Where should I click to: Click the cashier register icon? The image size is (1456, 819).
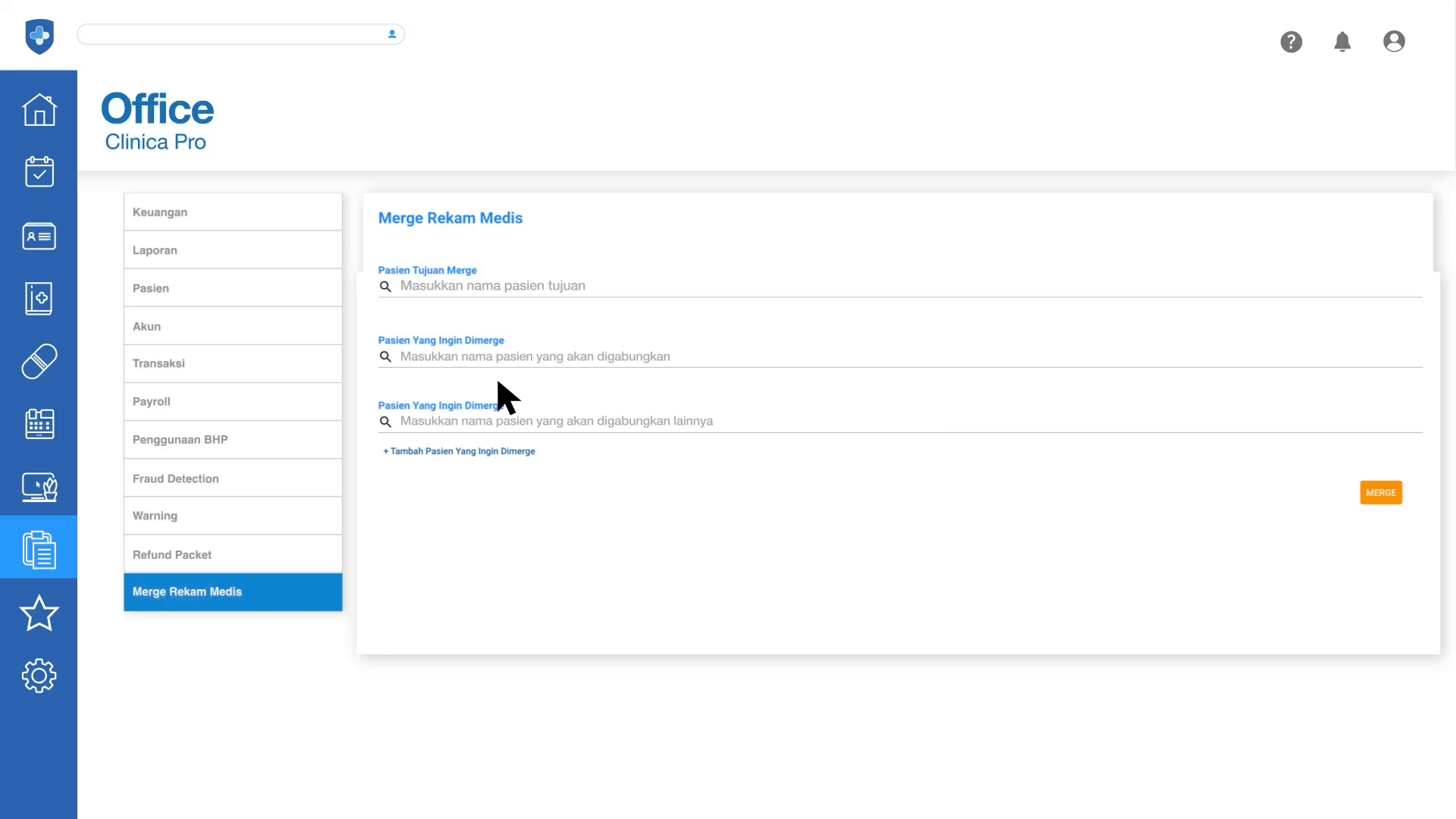click(x=39, y=424)
